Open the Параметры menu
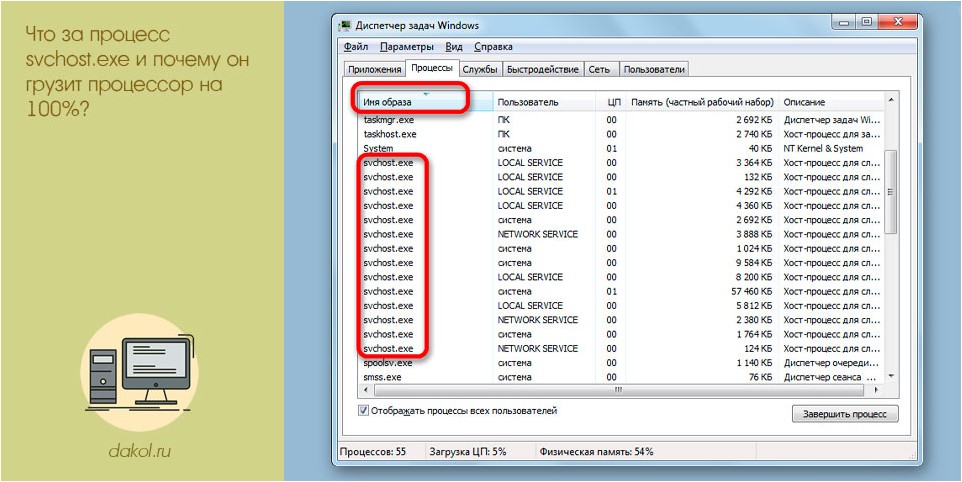Viewport: 962px width, 482px height. point(407,47)
